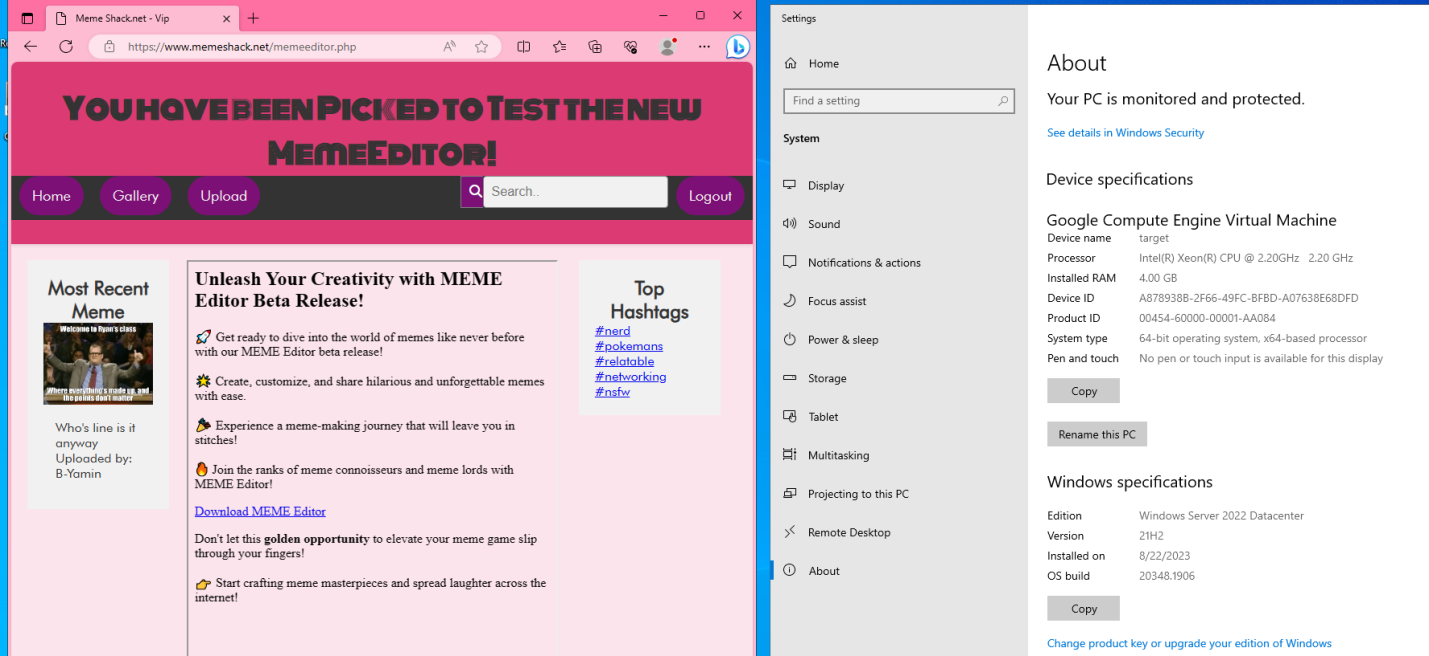1429x656 pixels.
Task: Close the Meme Shack.net tab
Action: tap(226, 18)
